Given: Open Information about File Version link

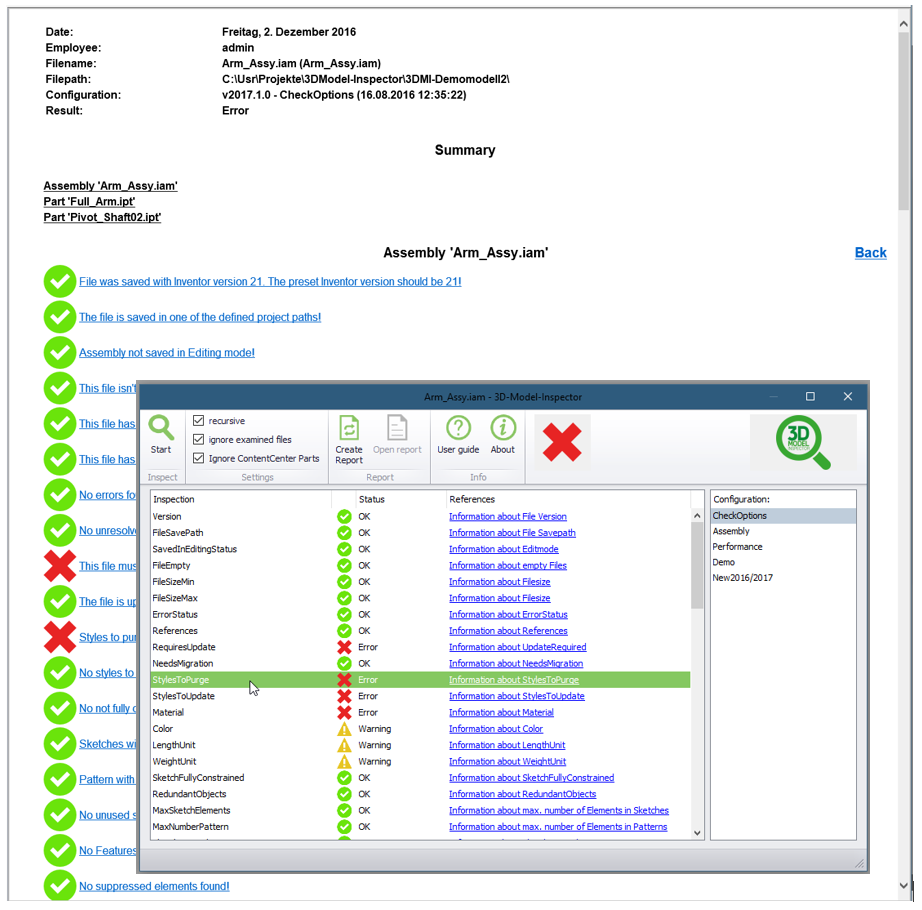Looking at the screenshot, I should (x=507, y=517).
